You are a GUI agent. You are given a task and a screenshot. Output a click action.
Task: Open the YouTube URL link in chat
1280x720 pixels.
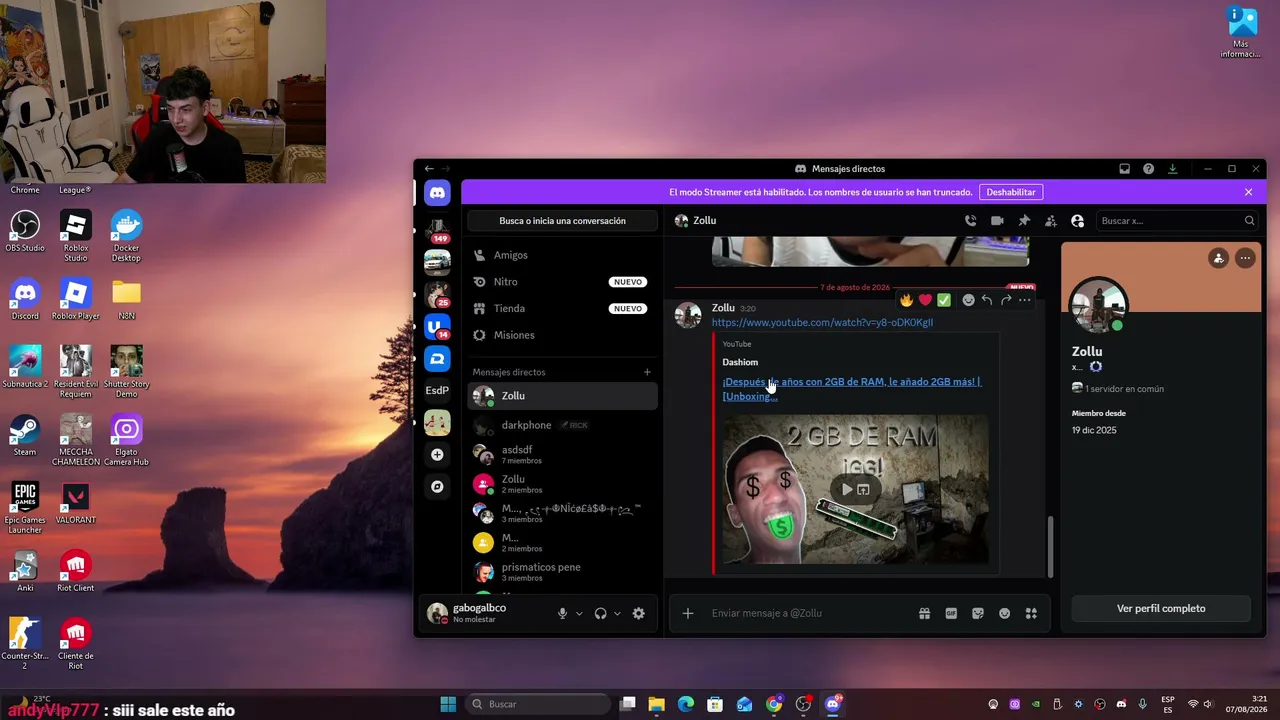coord(822,323)
